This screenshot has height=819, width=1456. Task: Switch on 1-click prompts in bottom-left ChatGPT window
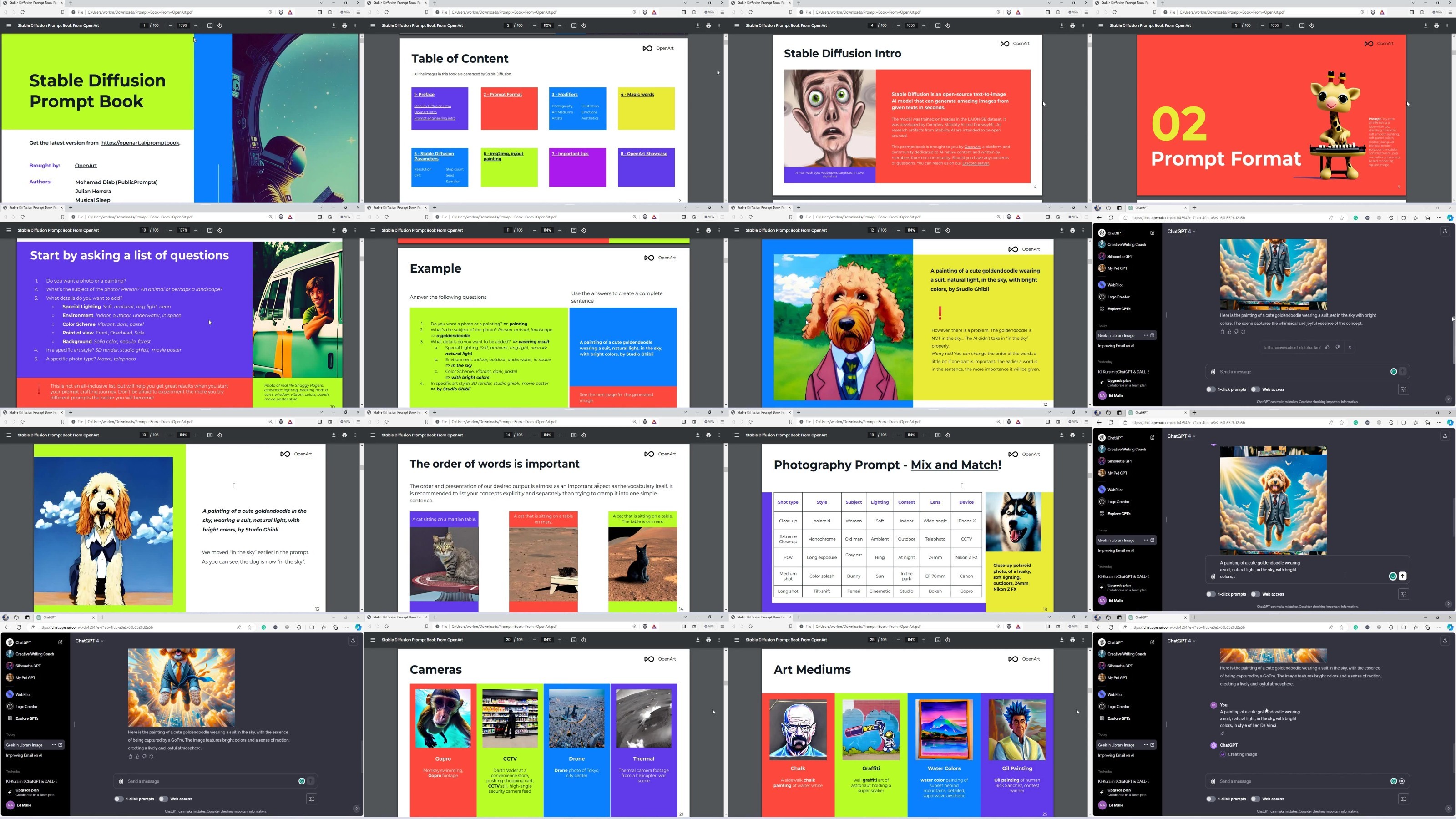click(118, 799)
